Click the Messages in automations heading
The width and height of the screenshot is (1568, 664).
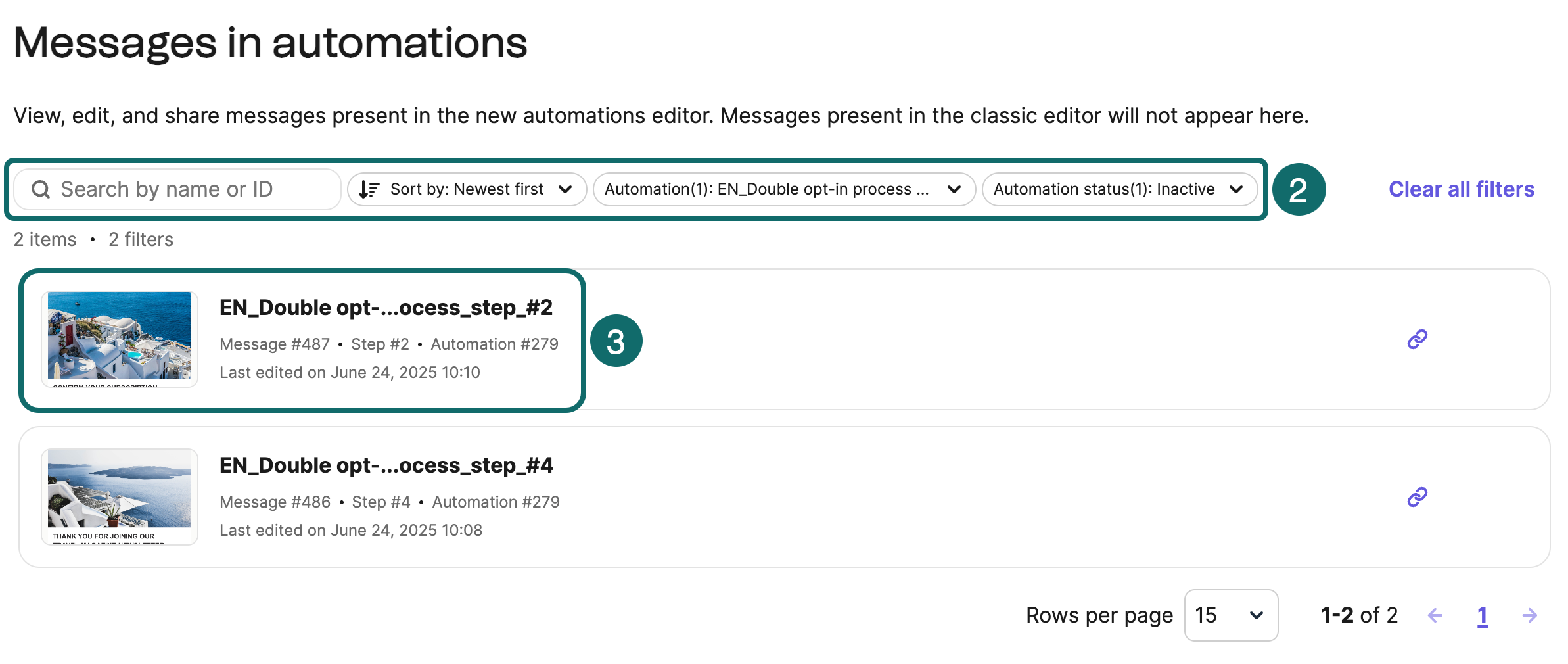(270, 41)
